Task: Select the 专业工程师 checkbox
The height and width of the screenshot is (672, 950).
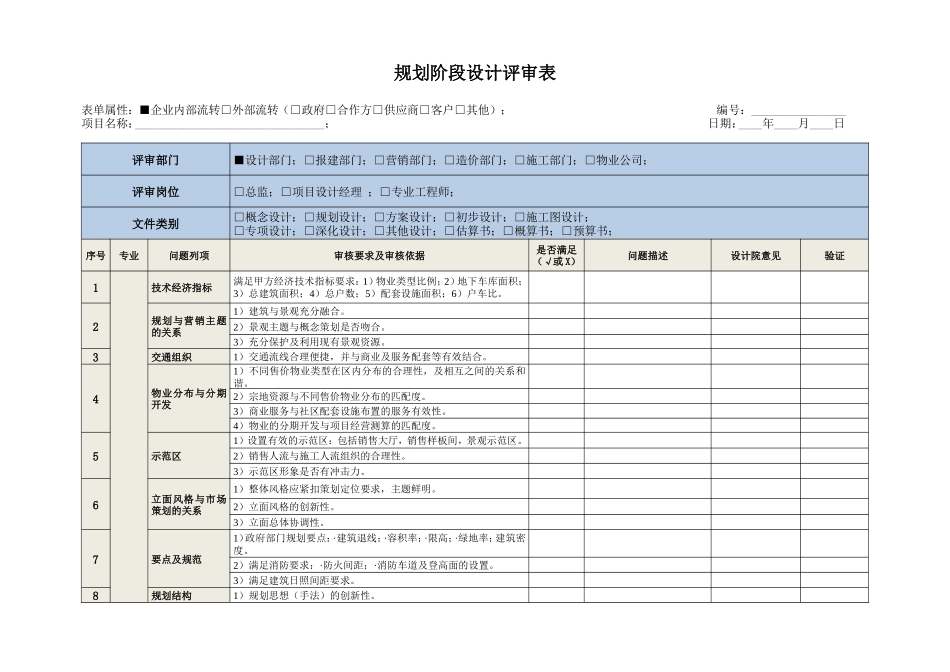Action: click(x=385, y=191)
